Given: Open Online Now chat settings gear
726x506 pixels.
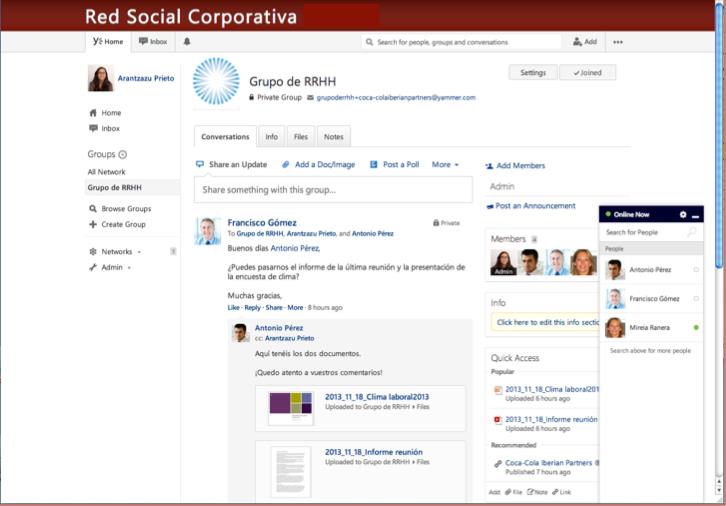Looking at the screenshot, I should point(683,215).
